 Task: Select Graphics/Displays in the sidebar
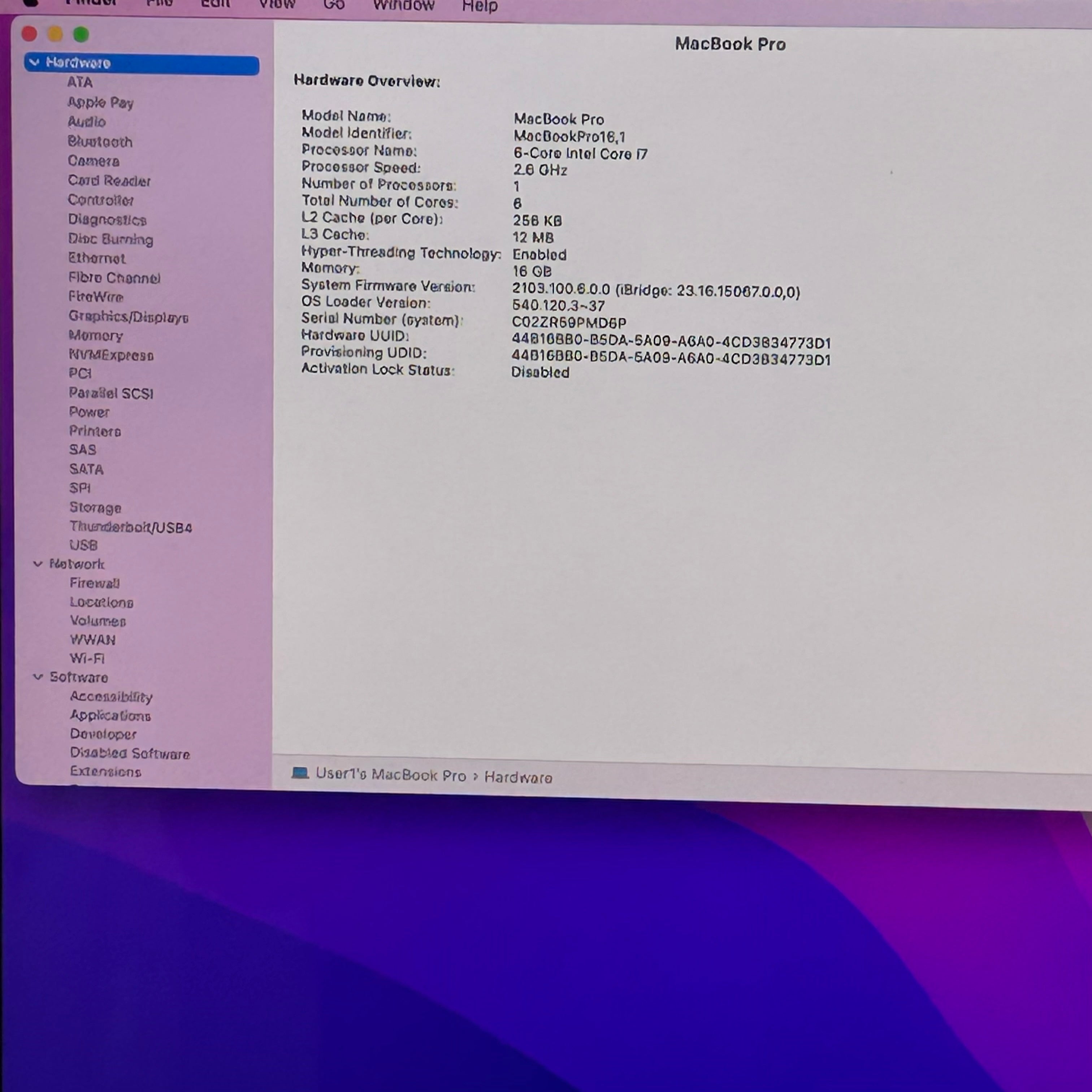click(128, 317)
